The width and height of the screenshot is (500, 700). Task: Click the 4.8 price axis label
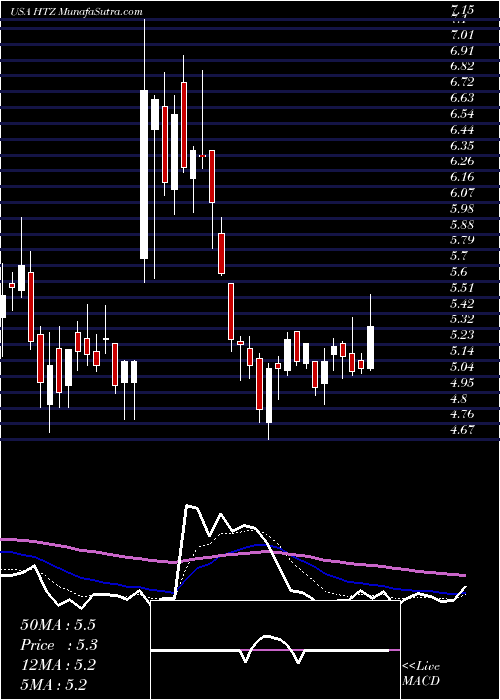[x=460, y=399]
